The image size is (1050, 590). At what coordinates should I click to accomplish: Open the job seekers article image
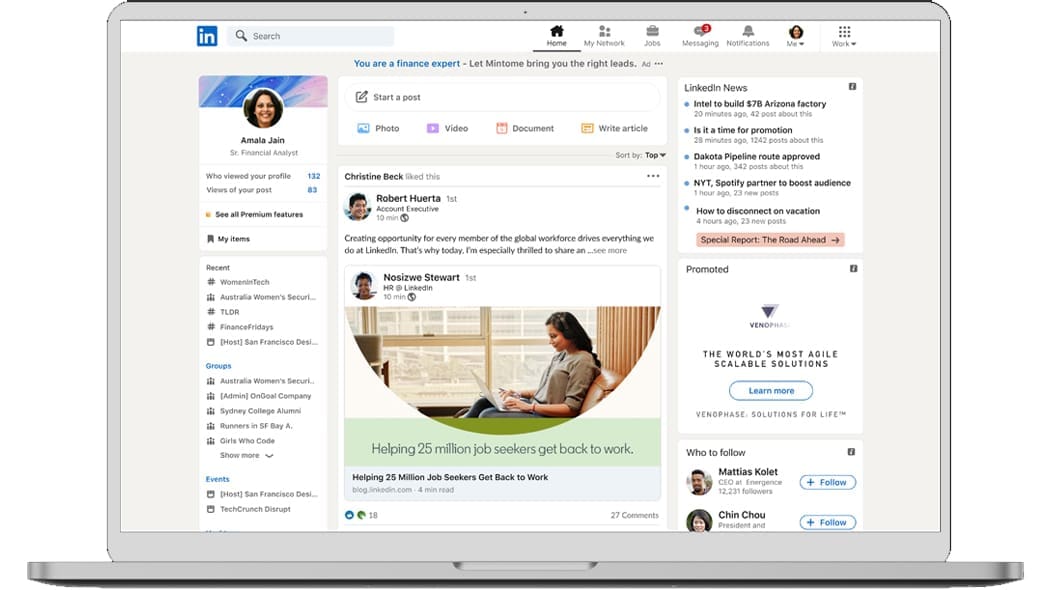tap(502, 386)
